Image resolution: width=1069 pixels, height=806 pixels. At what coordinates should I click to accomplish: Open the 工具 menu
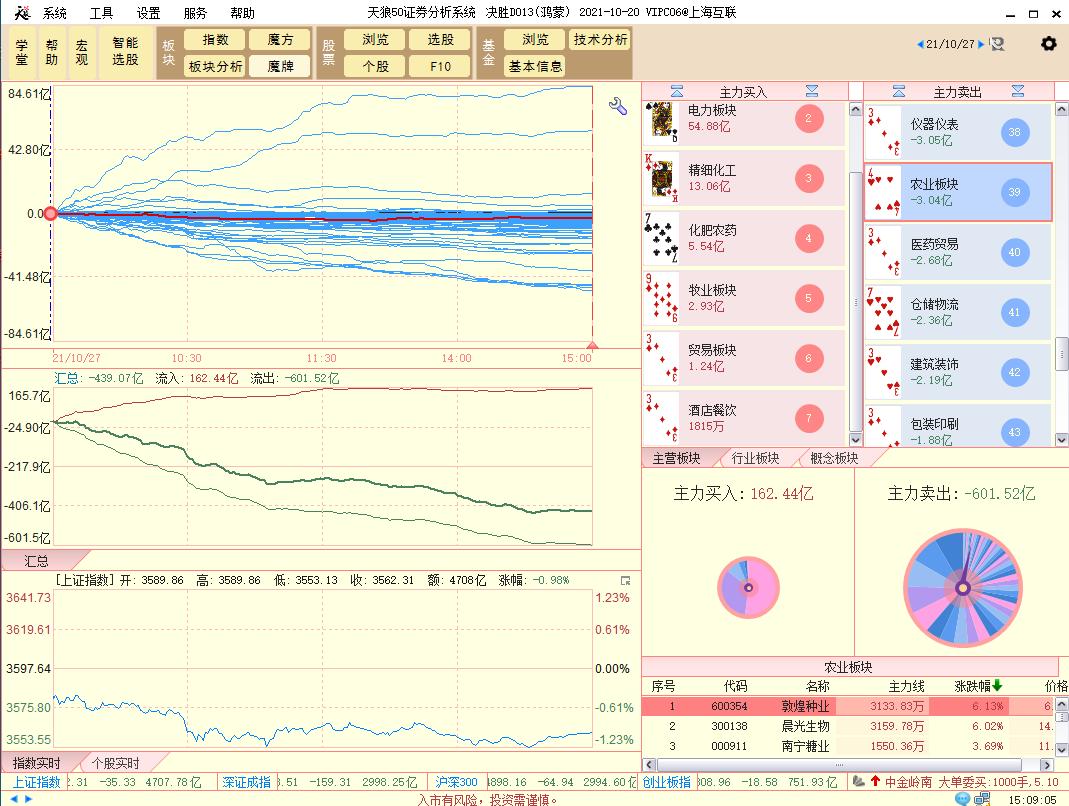pyautogui.click(x=102, y=13)
